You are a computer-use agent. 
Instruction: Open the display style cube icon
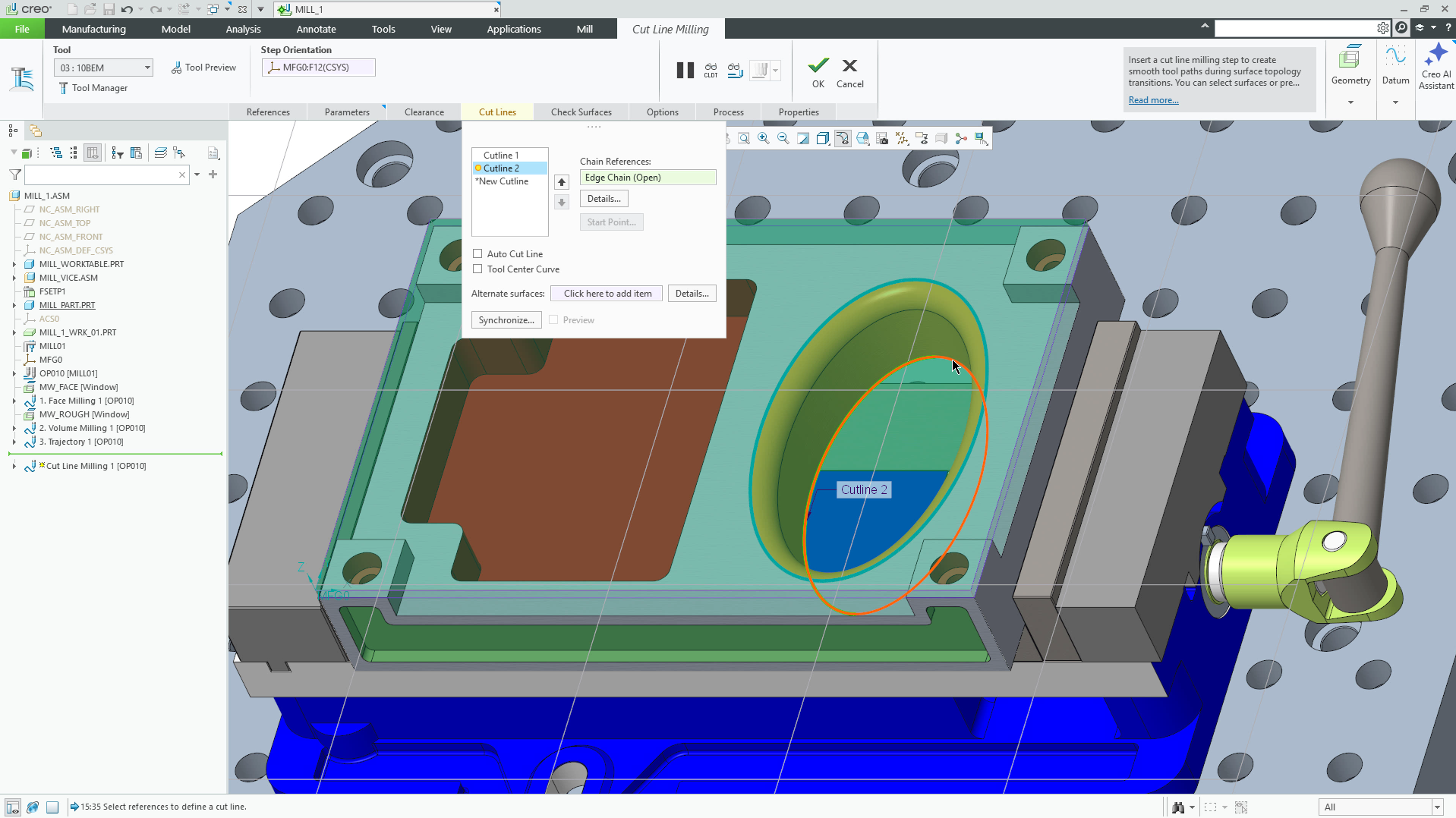(823, 138)
